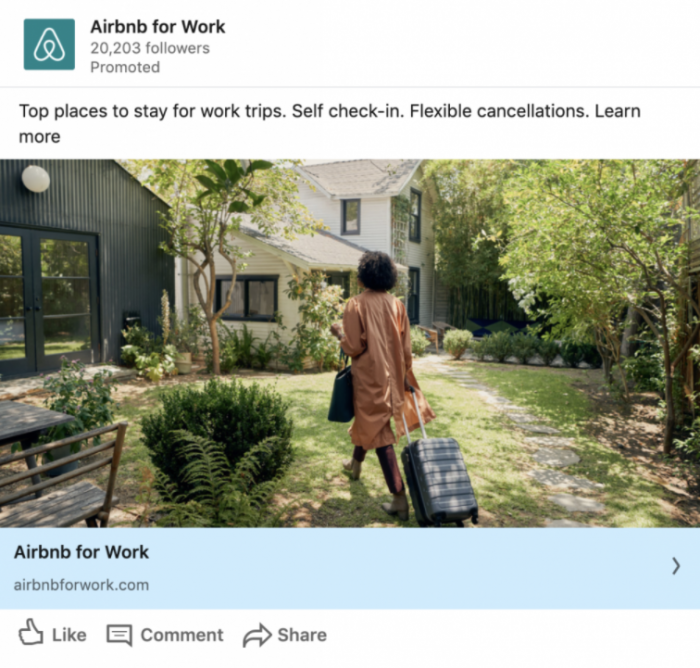Click the Airbnb logo icon
The height and width of the screenshot is (668, 700).
coord(49,44)
